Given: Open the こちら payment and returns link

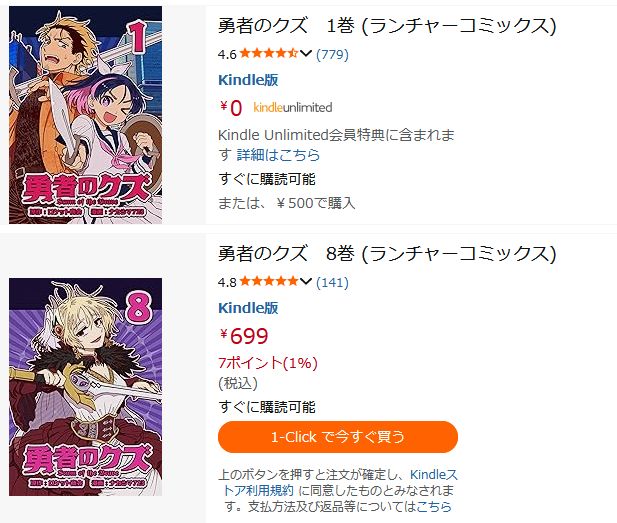Looking at the screenshot, I should coord(434,506).
